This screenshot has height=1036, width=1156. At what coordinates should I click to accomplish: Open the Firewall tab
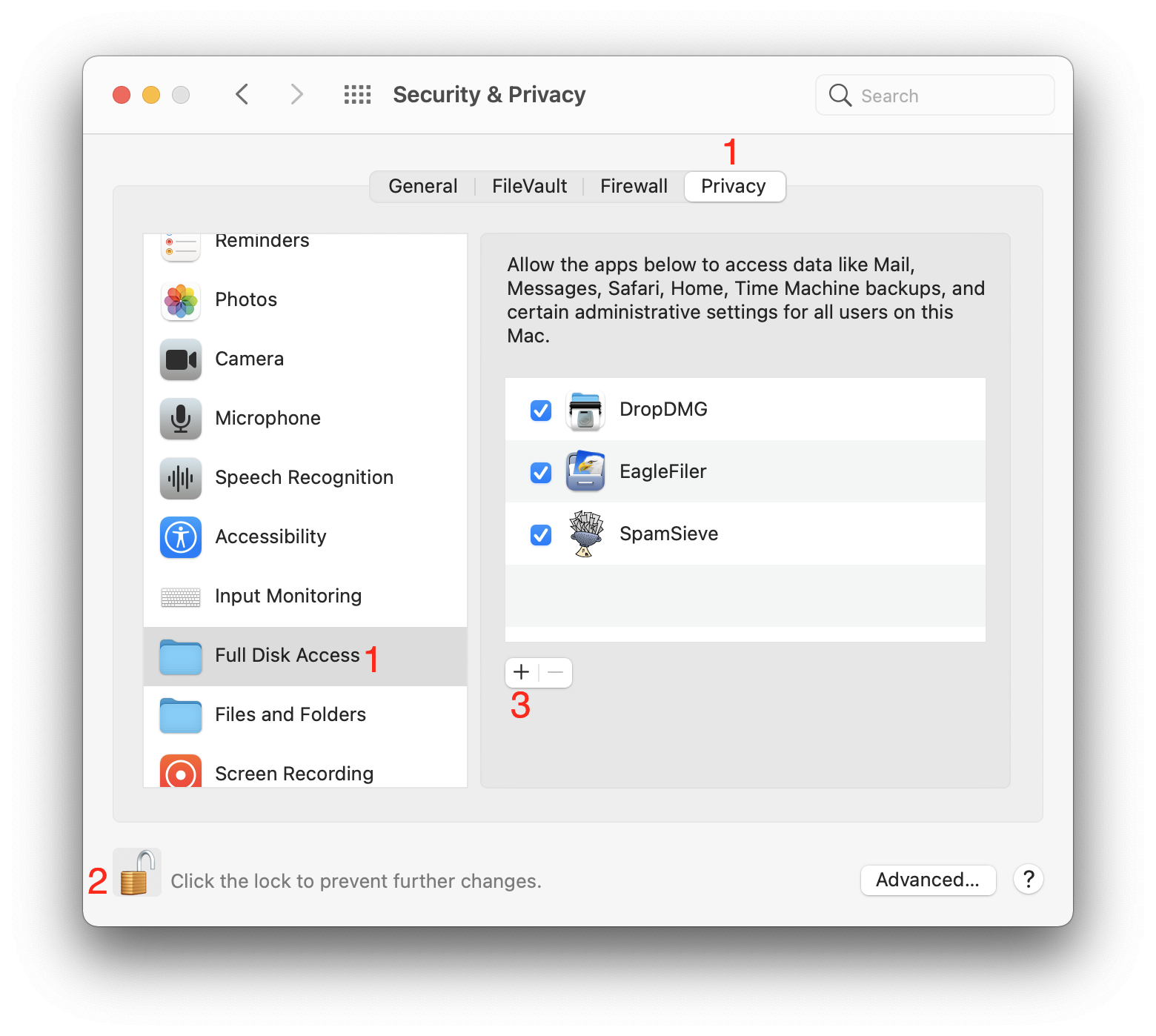click(634, 186)
